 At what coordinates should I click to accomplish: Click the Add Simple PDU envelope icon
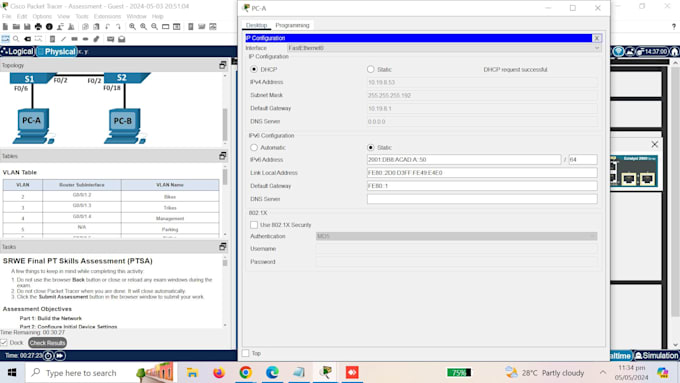pos(111,39)
